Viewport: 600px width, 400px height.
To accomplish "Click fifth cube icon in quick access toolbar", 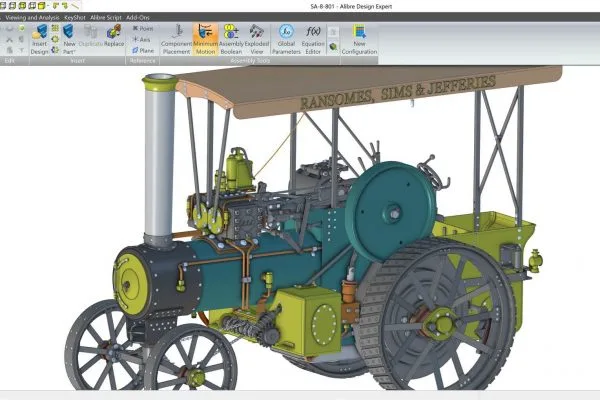I will click(42, 5).
